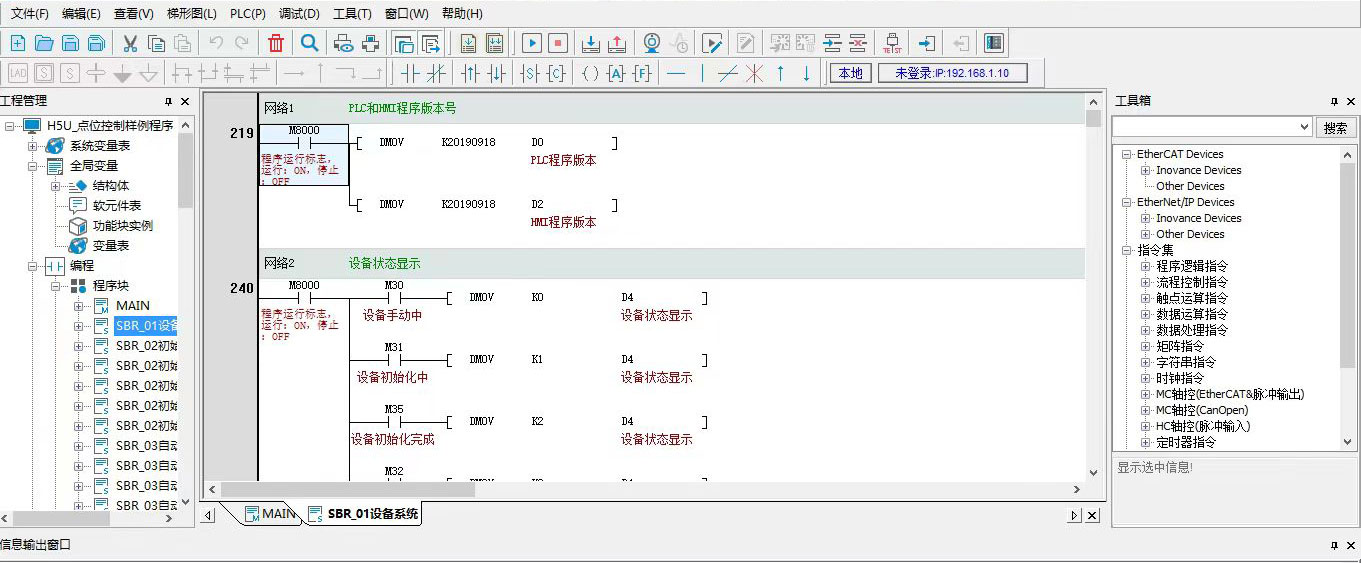Start the PLC with the run icon

pyautogui.click(x=532, y=43)
